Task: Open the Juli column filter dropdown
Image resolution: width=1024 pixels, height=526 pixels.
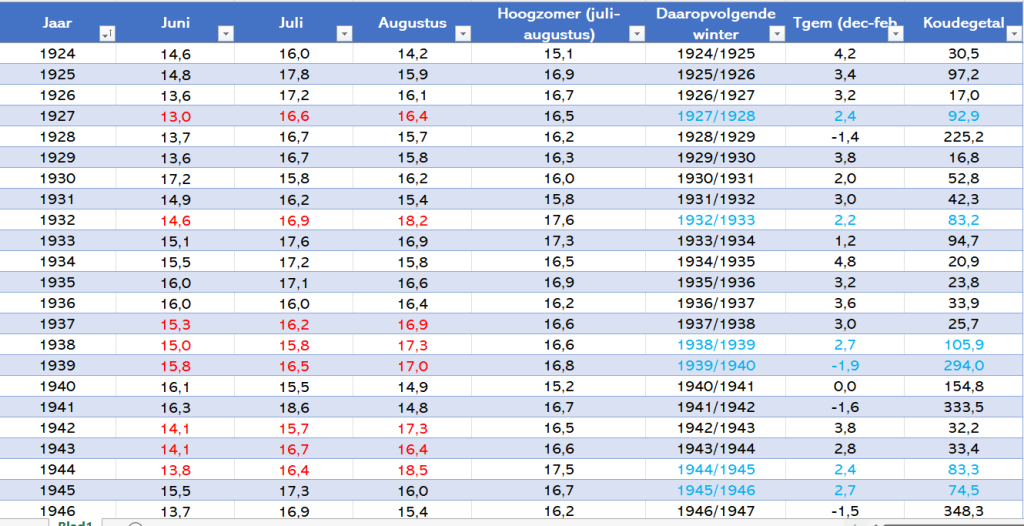Action: click(x=344, y=35)
